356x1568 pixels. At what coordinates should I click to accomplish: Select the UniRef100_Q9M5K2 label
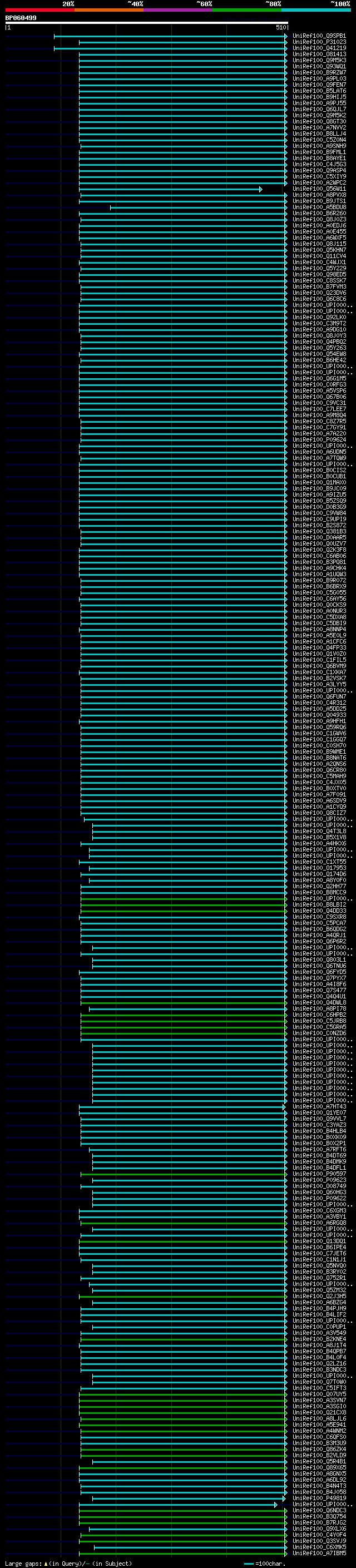[319, 115]
